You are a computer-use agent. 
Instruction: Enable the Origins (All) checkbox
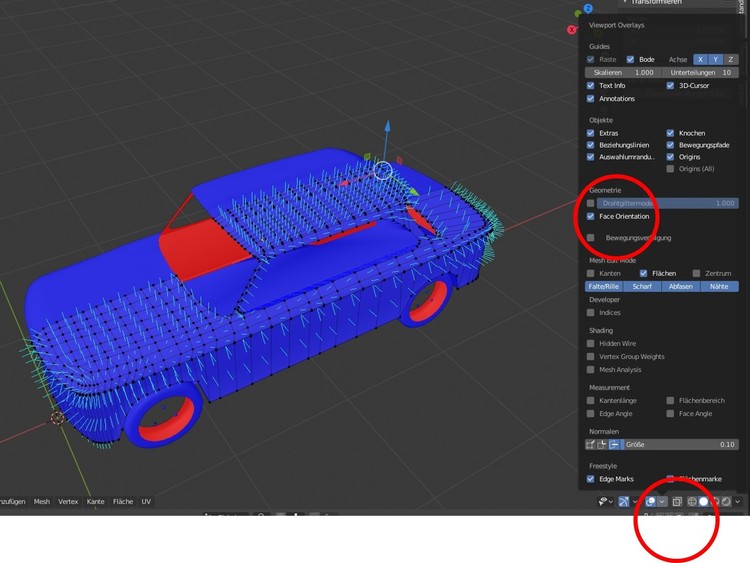(x=670, y=169)
